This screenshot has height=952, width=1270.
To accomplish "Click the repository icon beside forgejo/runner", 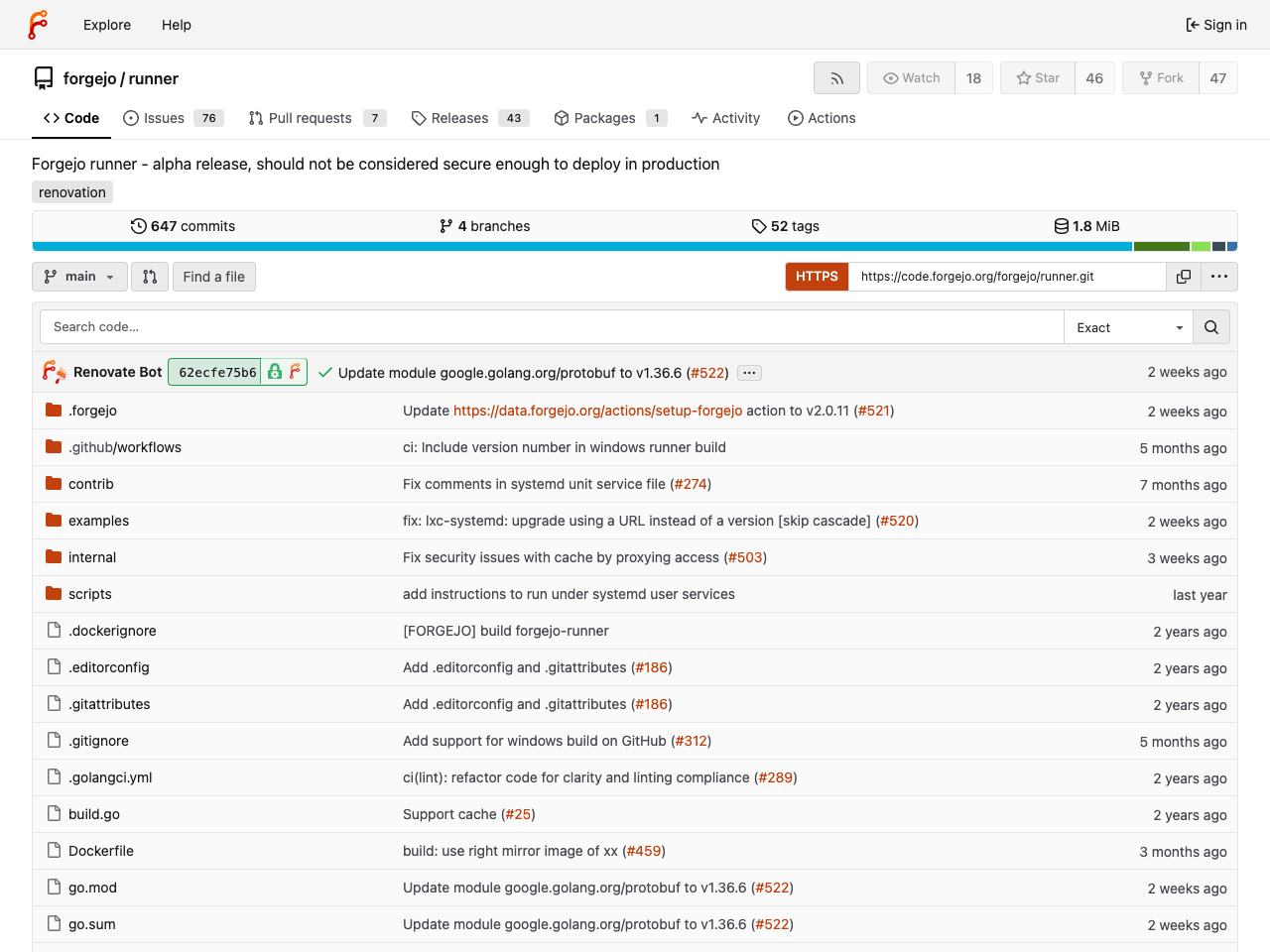I will (44, 78).
